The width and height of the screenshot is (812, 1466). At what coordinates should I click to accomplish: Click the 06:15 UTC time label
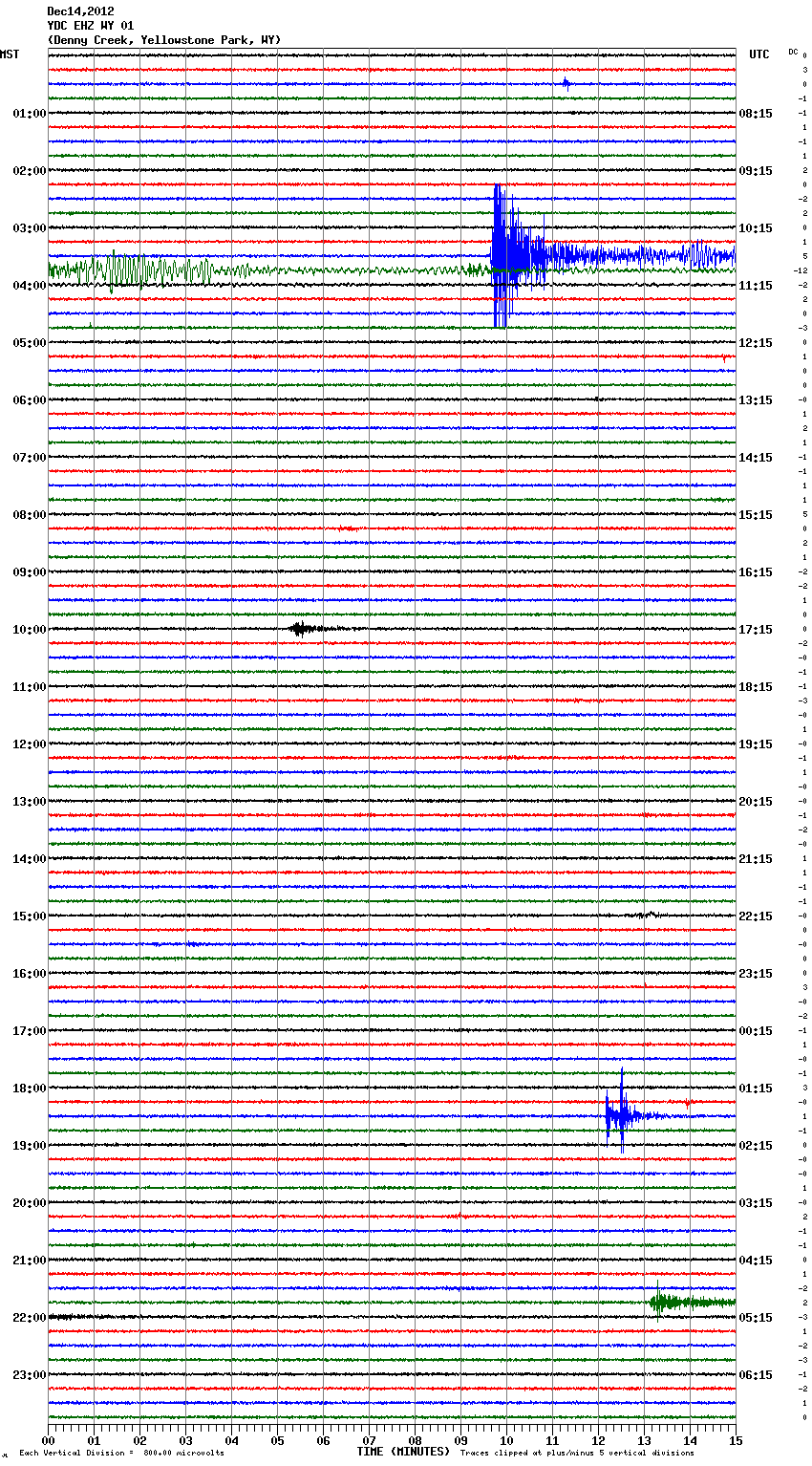point(756,1375)
